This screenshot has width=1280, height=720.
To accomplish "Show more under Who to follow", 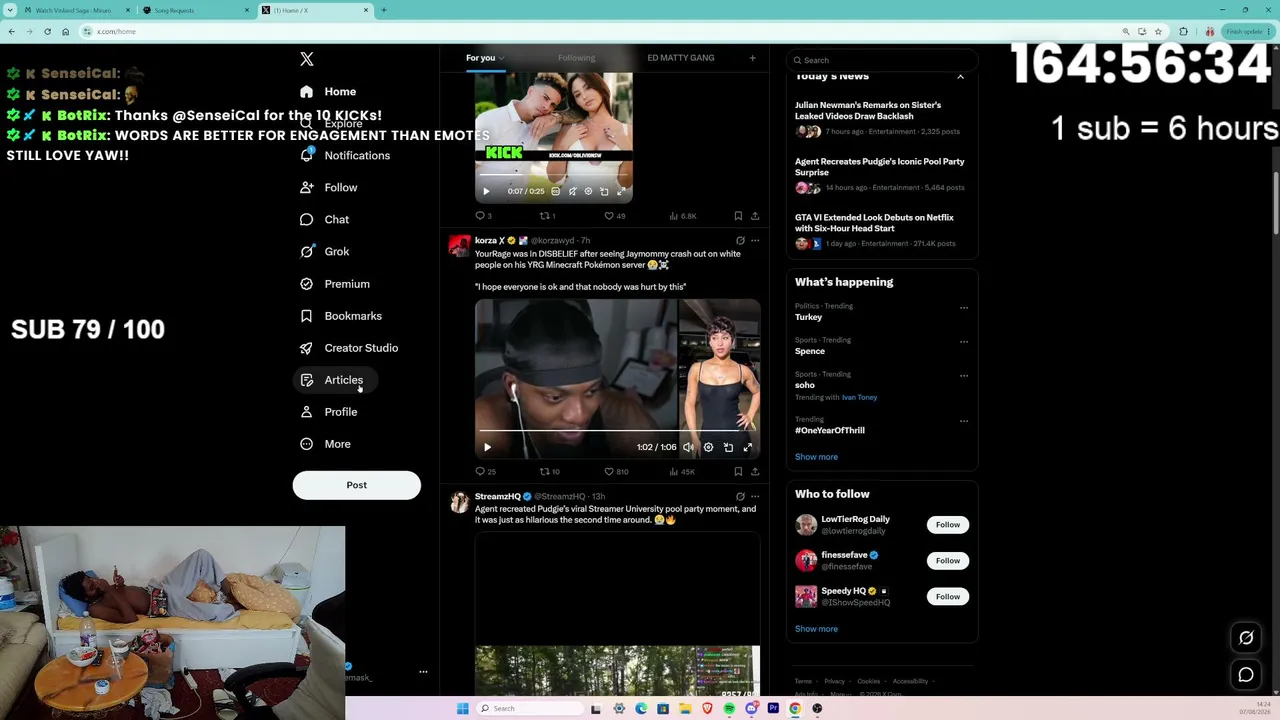I will click(x=816, y=629).
